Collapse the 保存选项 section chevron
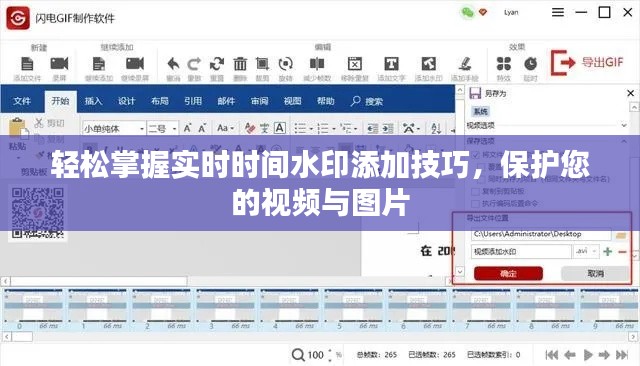Screen dimensions: 640x366 624,141
